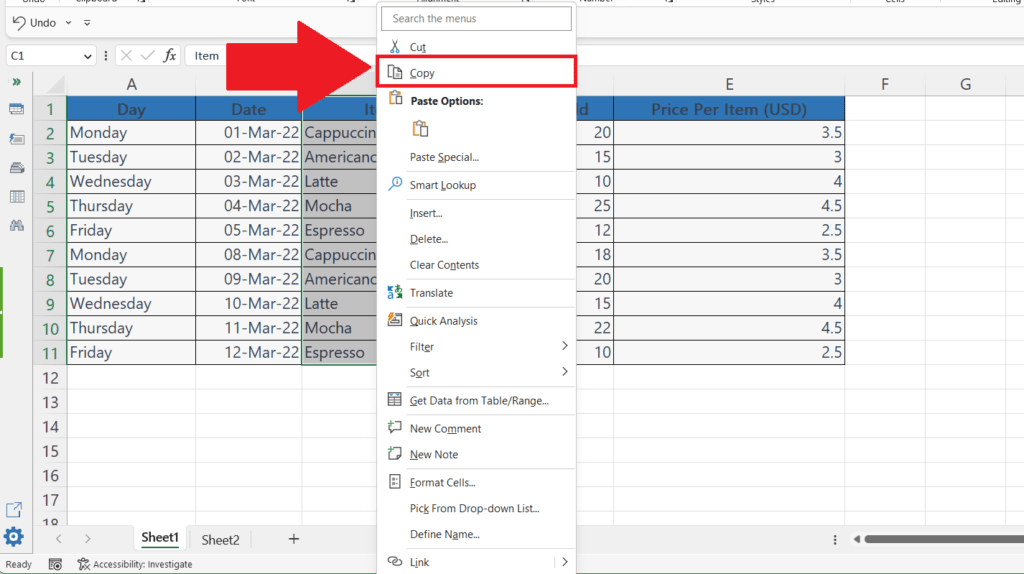Click the export arrow icon above gear
1024x574 pixels.
click(x=14, y=510)
